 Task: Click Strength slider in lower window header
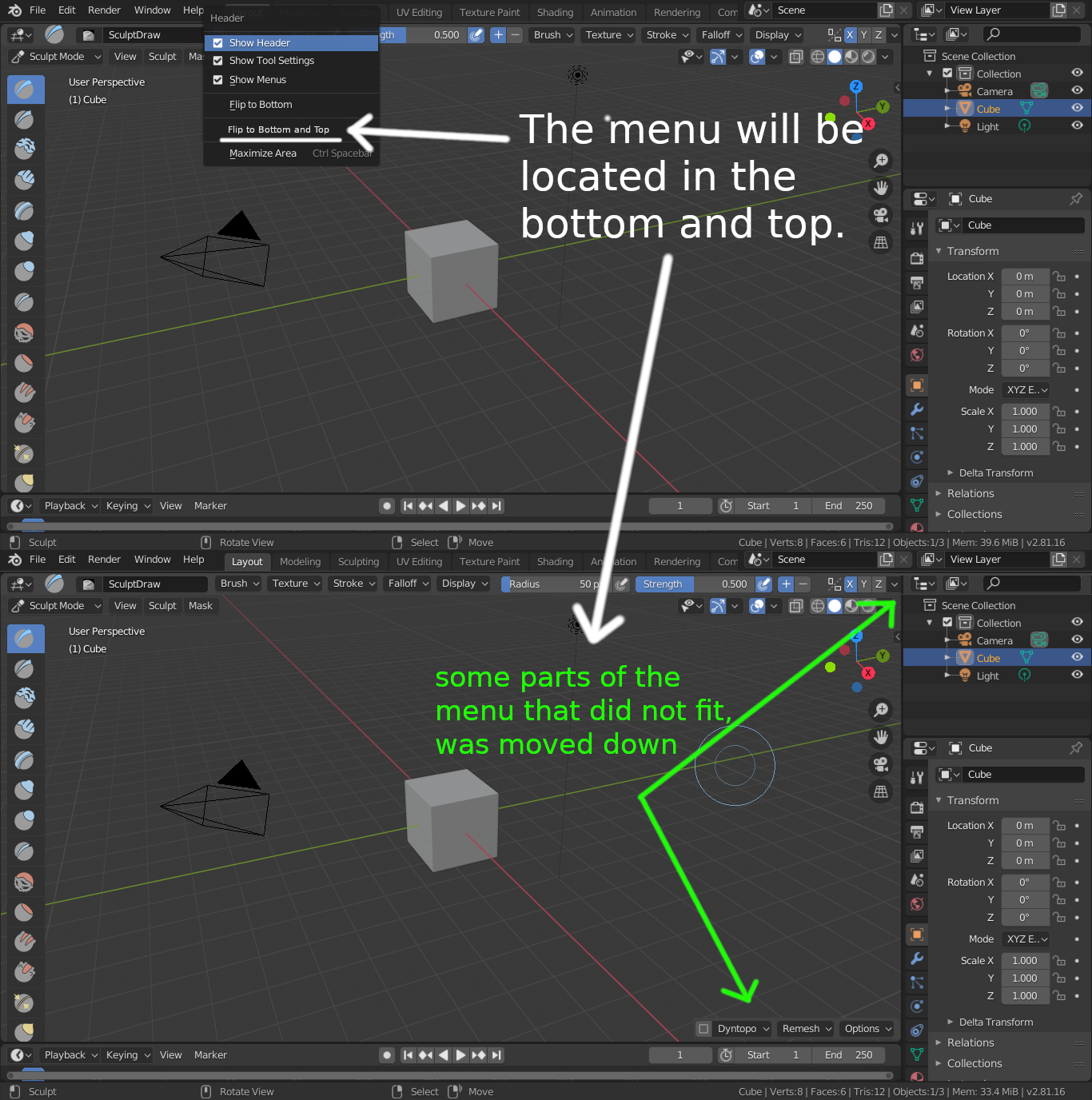coord(694,584)
